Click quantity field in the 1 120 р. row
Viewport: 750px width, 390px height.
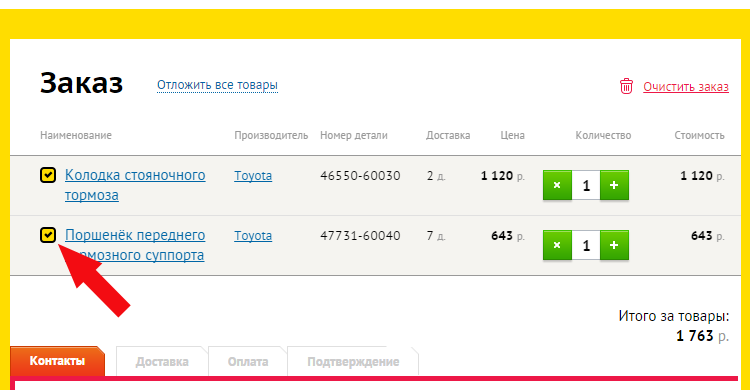(586, 185)
